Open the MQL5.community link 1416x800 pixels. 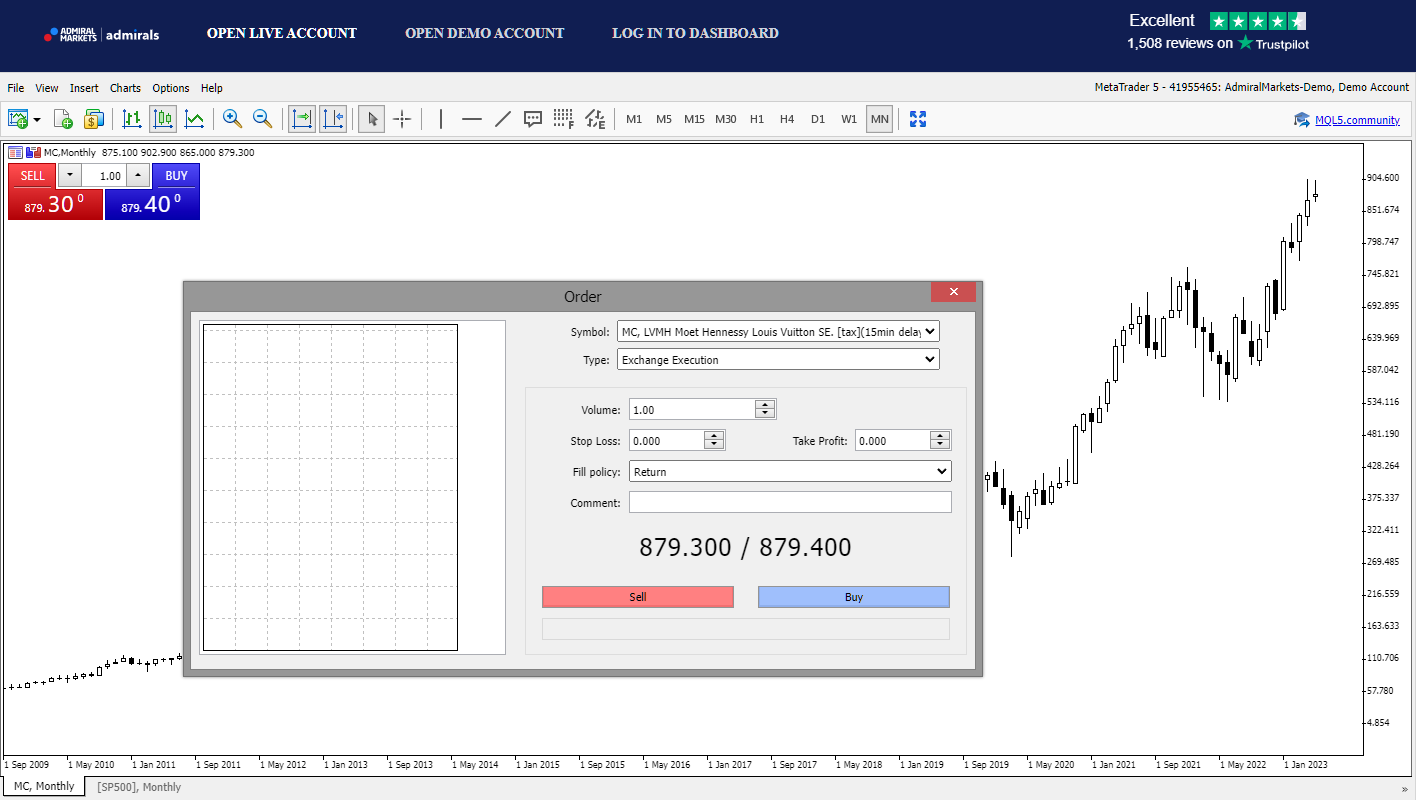click(1357, 120)
